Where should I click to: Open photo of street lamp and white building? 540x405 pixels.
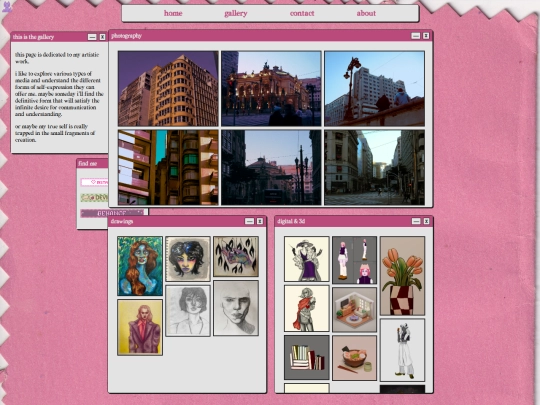[374, 89]
